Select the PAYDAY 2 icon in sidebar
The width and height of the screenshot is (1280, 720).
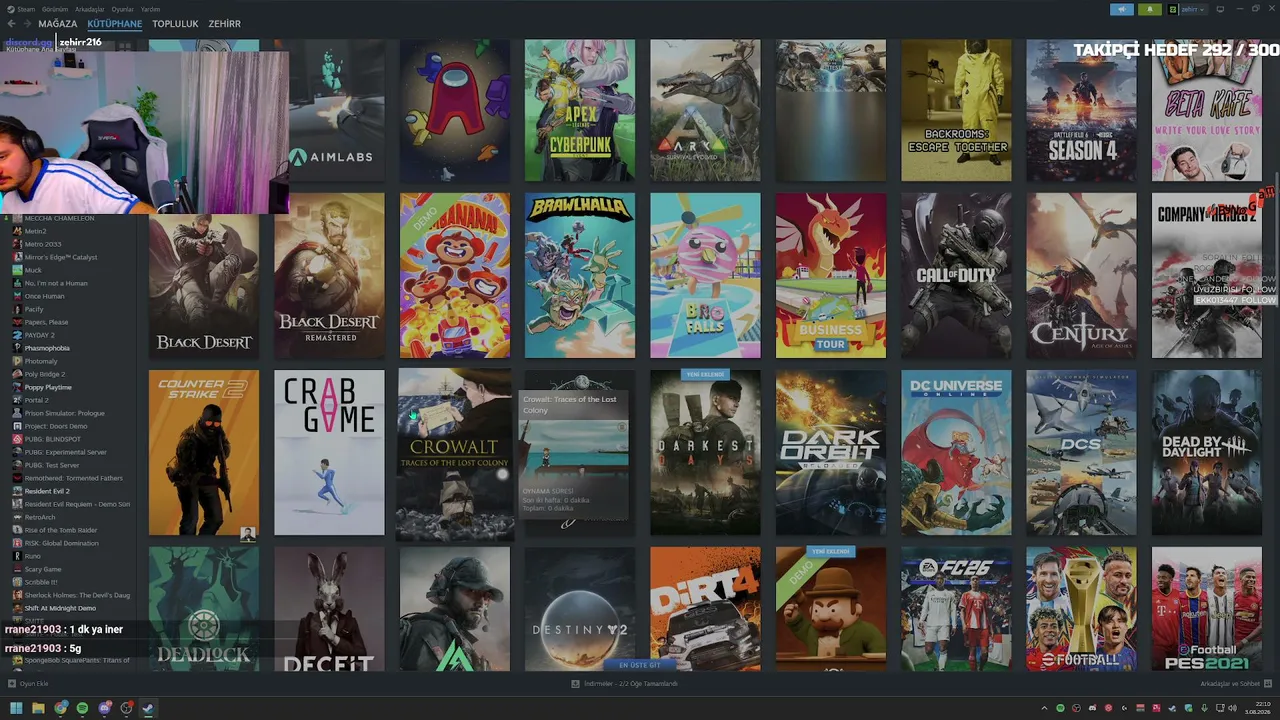click(x=17, y=335)
